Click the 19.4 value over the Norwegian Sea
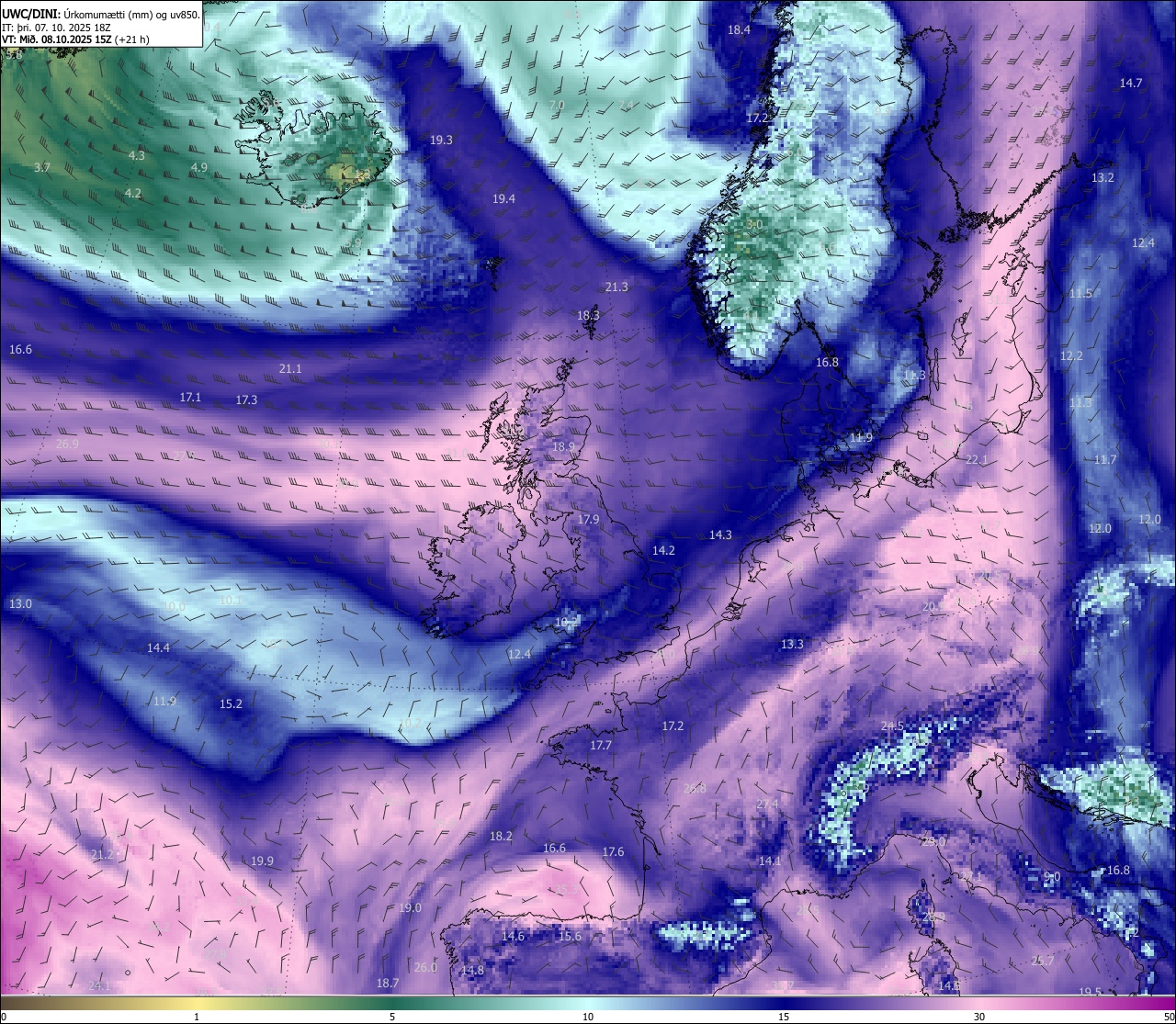This screenshot has height=1024, width=1176. point(503,198)
